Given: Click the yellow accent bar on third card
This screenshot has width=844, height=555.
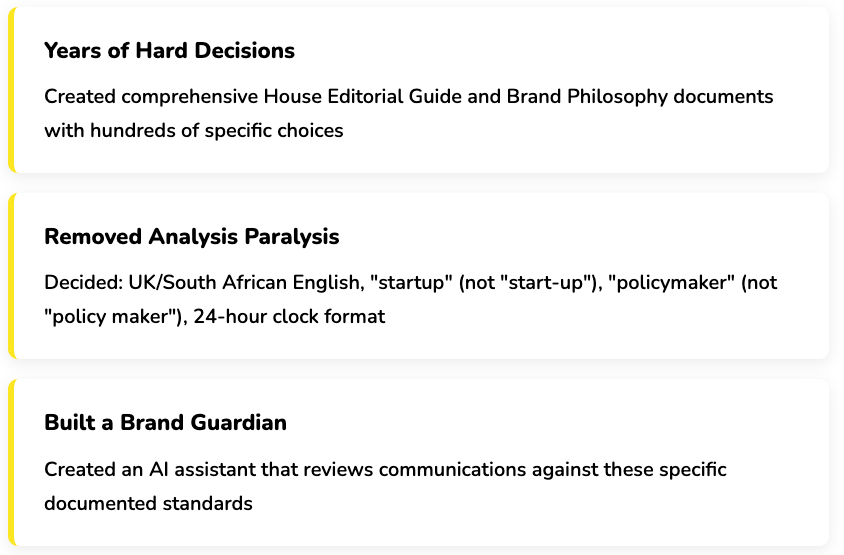Looking at the screenshot, I should [x=11, y=462].
